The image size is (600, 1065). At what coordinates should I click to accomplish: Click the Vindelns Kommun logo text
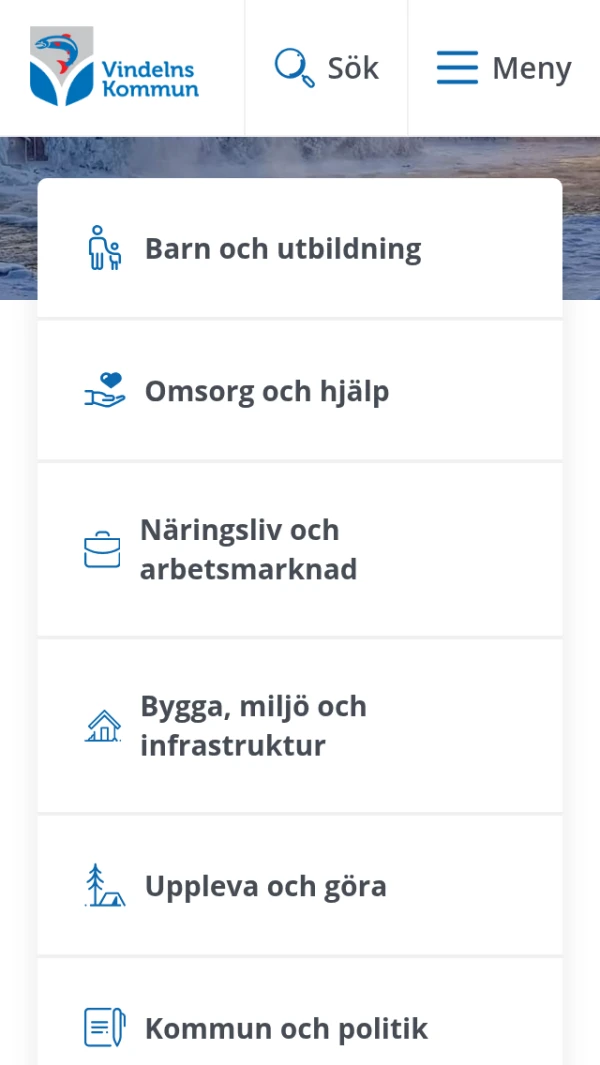coord(150,79)
